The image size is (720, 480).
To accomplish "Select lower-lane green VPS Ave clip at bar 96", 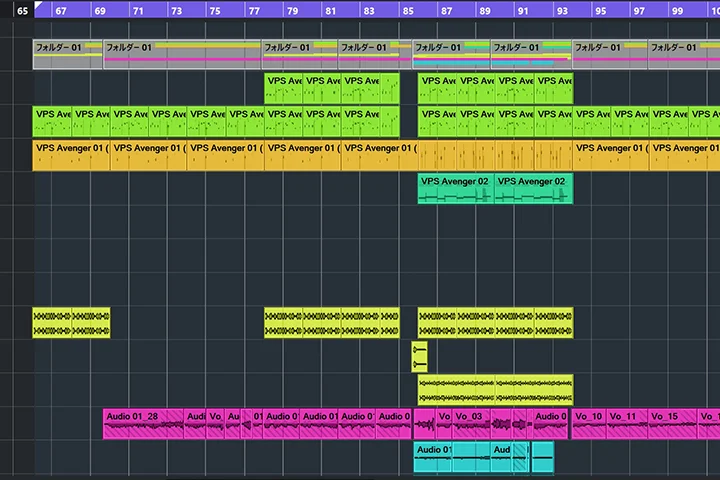I will [630, 122].
